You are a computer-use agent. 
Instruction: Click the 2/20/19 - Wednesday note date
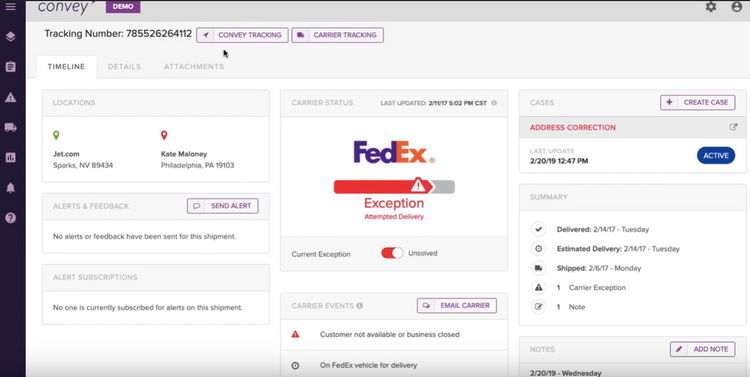pyautogui.click(x=565, y=373)
